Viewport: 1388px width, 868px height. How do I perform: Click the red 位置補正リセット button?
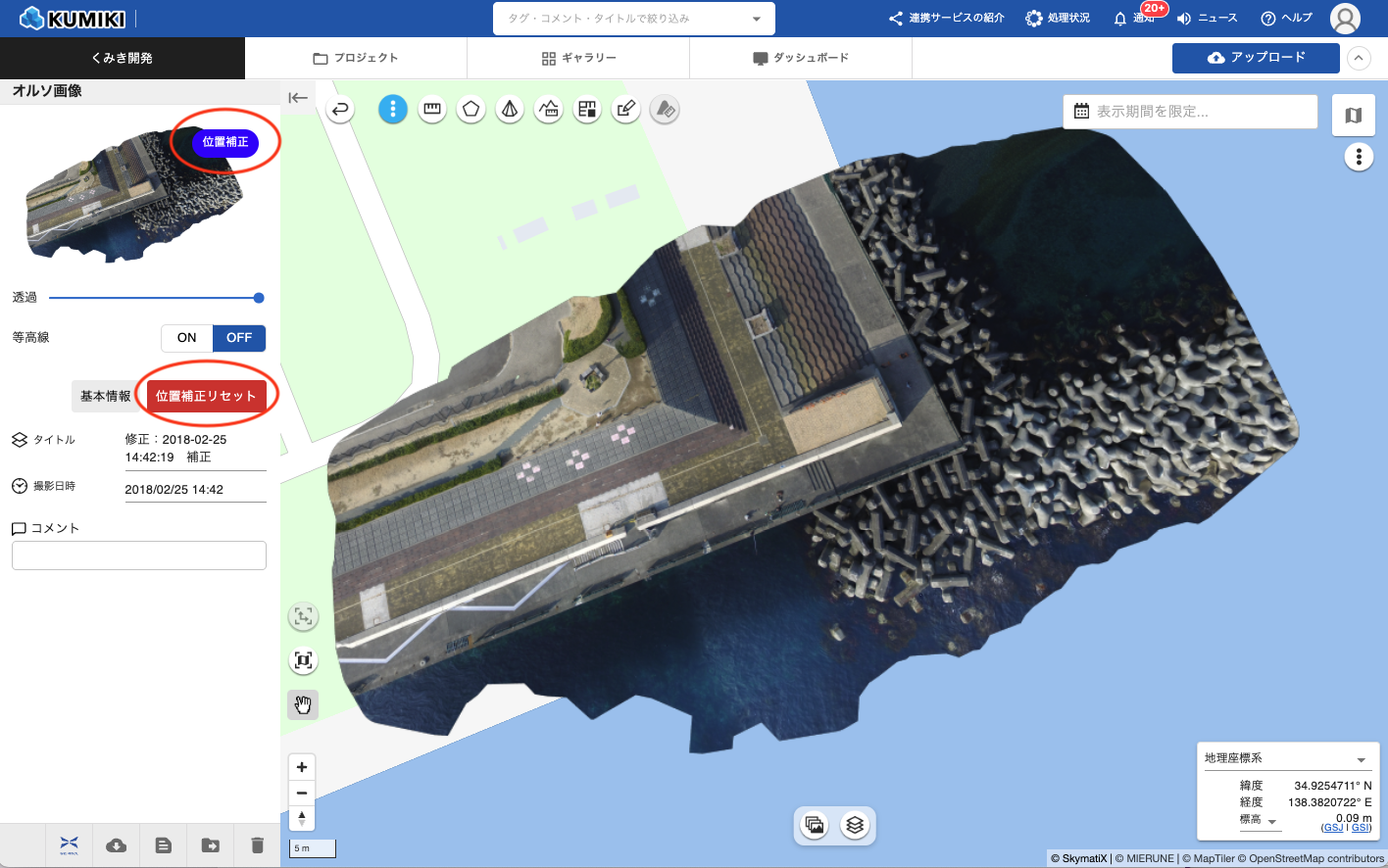[206, 396]
